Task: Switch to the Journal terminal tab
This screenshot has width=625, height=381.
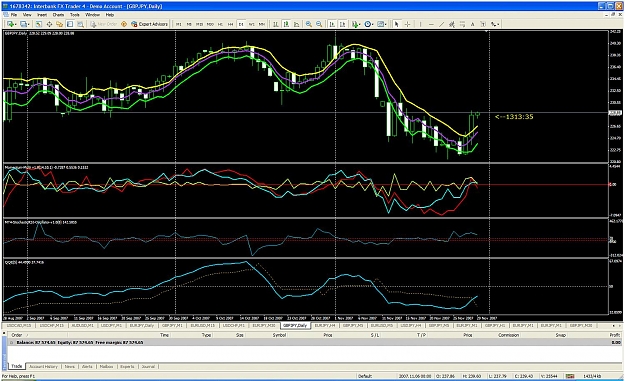Action: point(148,366)
